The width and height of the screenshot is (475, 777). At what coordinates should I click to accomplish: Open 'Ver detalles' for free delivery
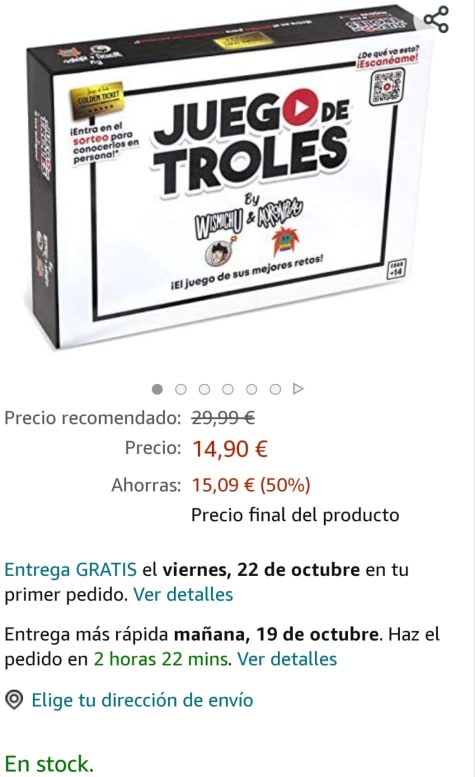coord(183,594)
